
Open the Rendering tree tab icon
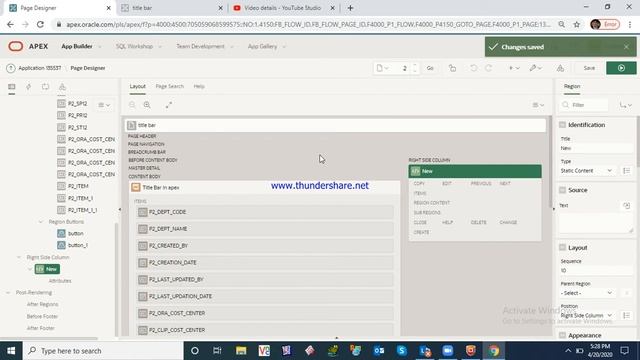(11, 87)
